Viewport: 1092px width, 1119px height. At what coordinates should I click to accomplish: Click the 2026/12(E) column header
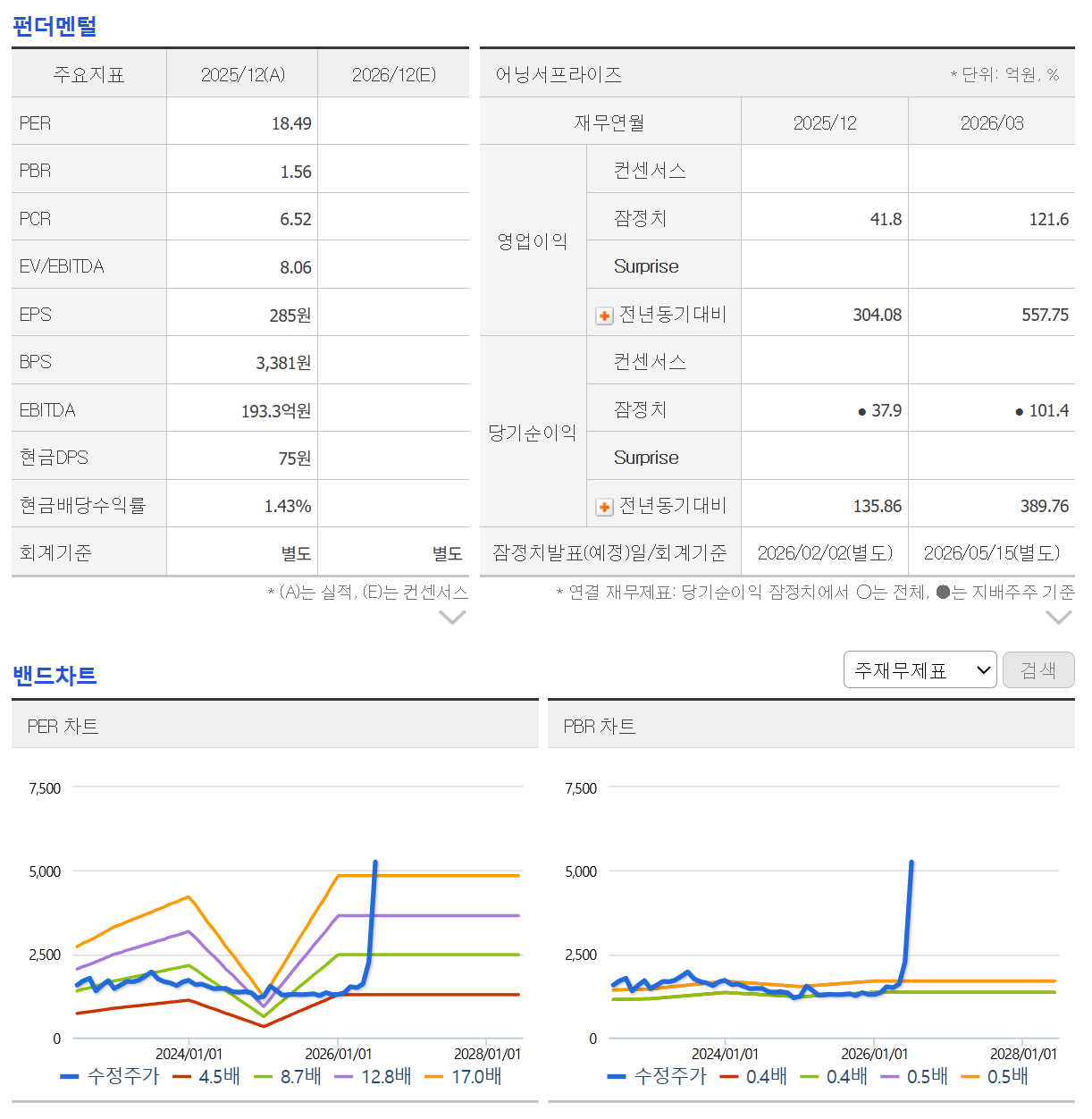pyautogui.click(x=394, y=74)
